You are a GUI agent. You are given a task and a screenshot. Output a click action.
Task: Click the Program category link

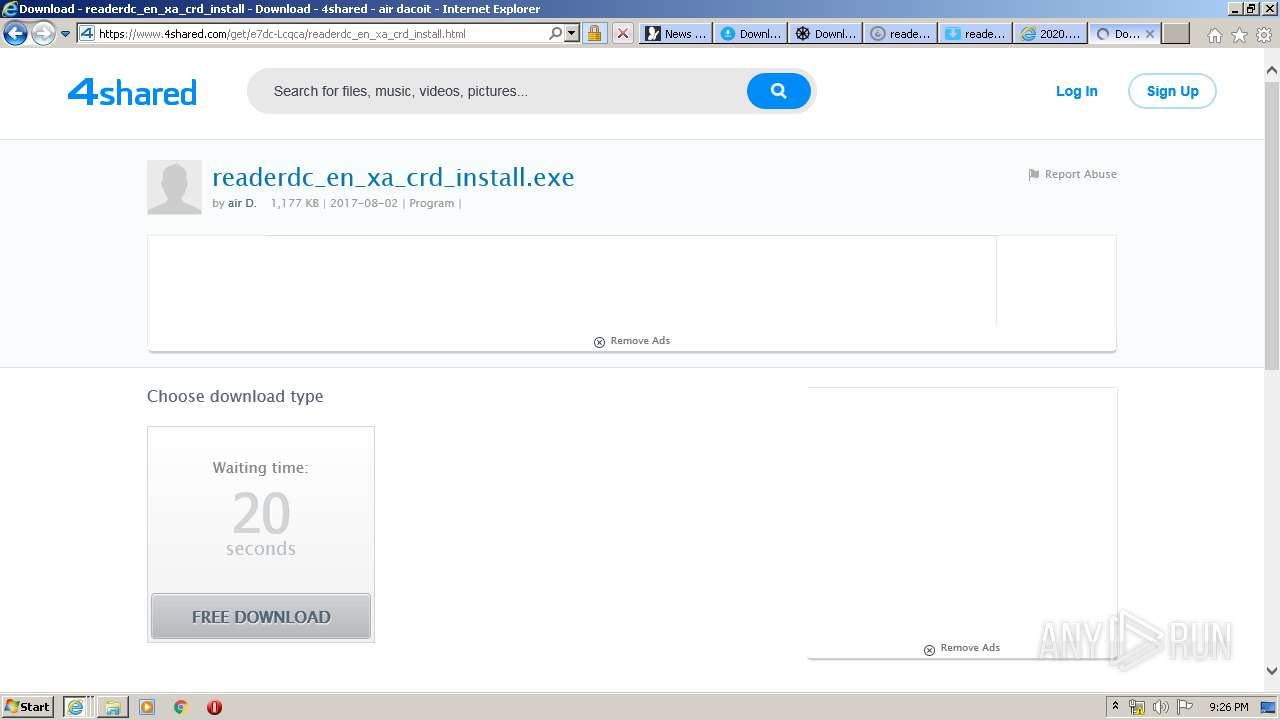pyautogui.click(x=432, y=203)
